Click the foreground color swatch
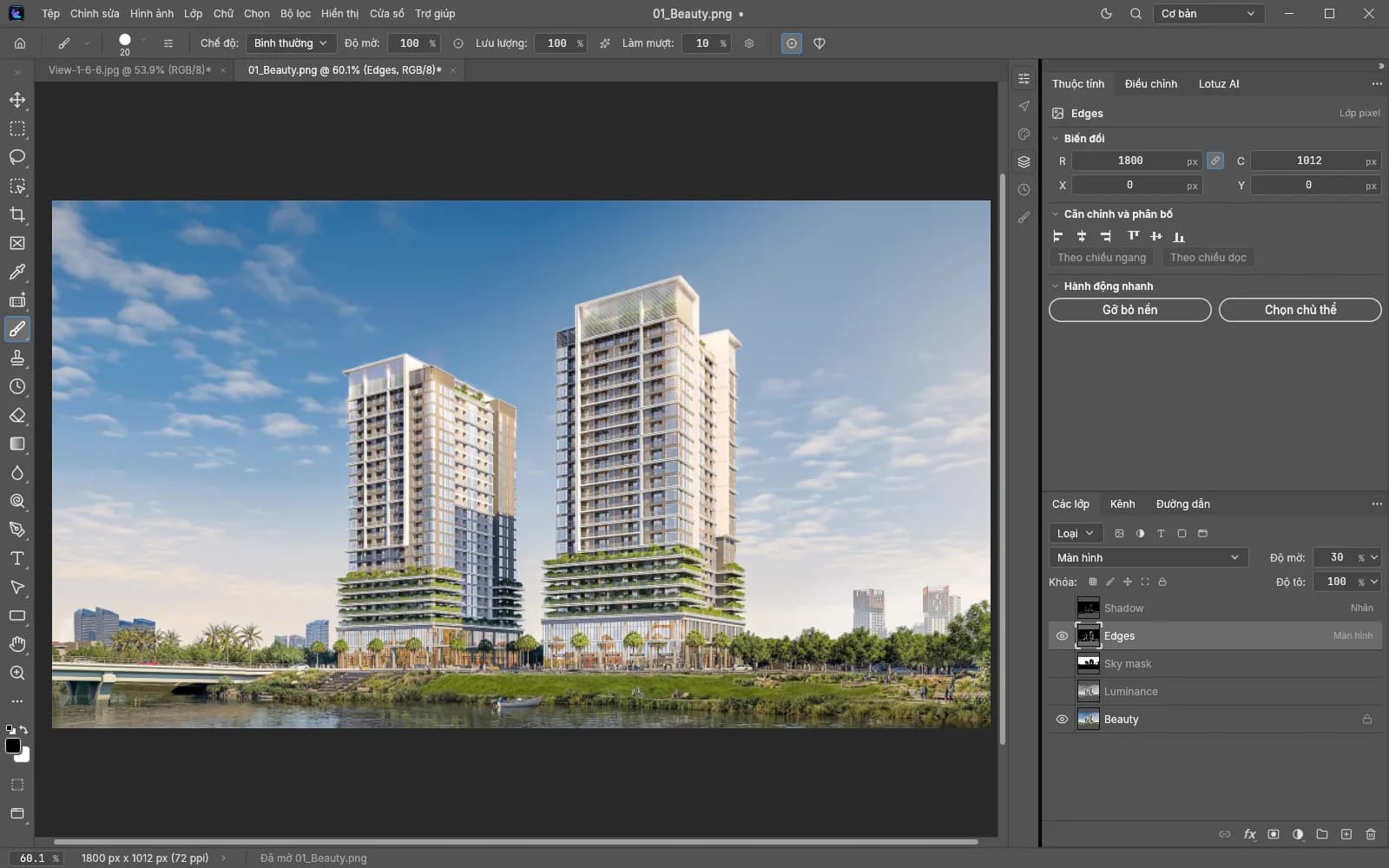The image size is (1389, 868). tap(13, 746)
